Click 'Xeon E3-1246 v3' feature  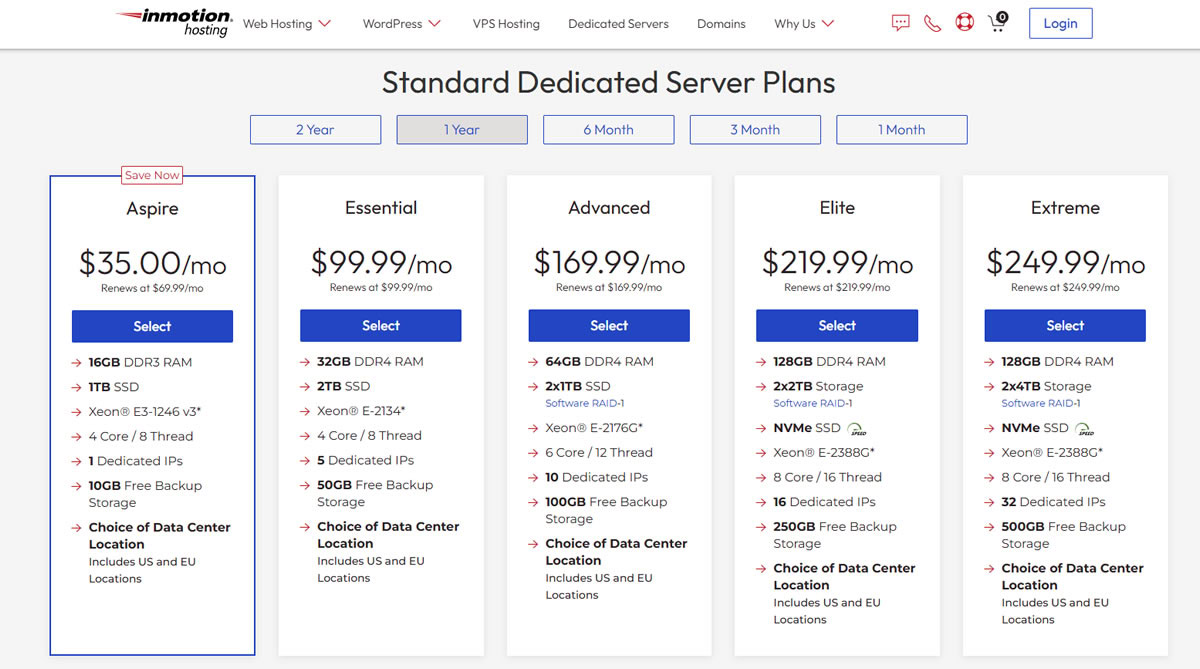[x=145, y=411]
